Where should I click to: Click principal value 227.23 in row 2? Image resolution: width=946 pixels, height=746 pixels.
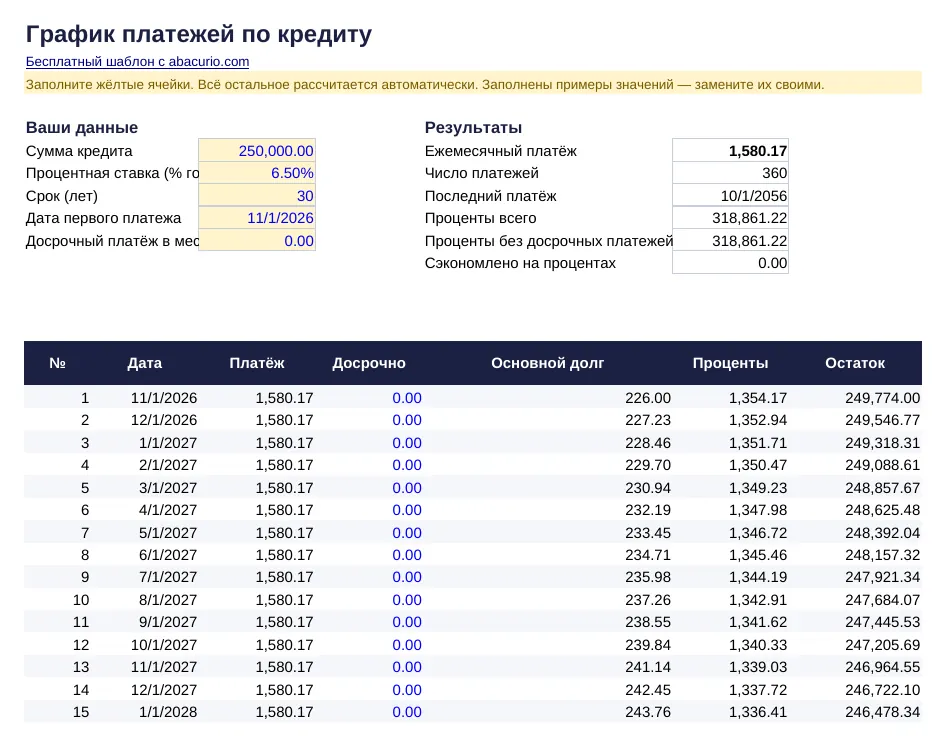click(648, 420)
